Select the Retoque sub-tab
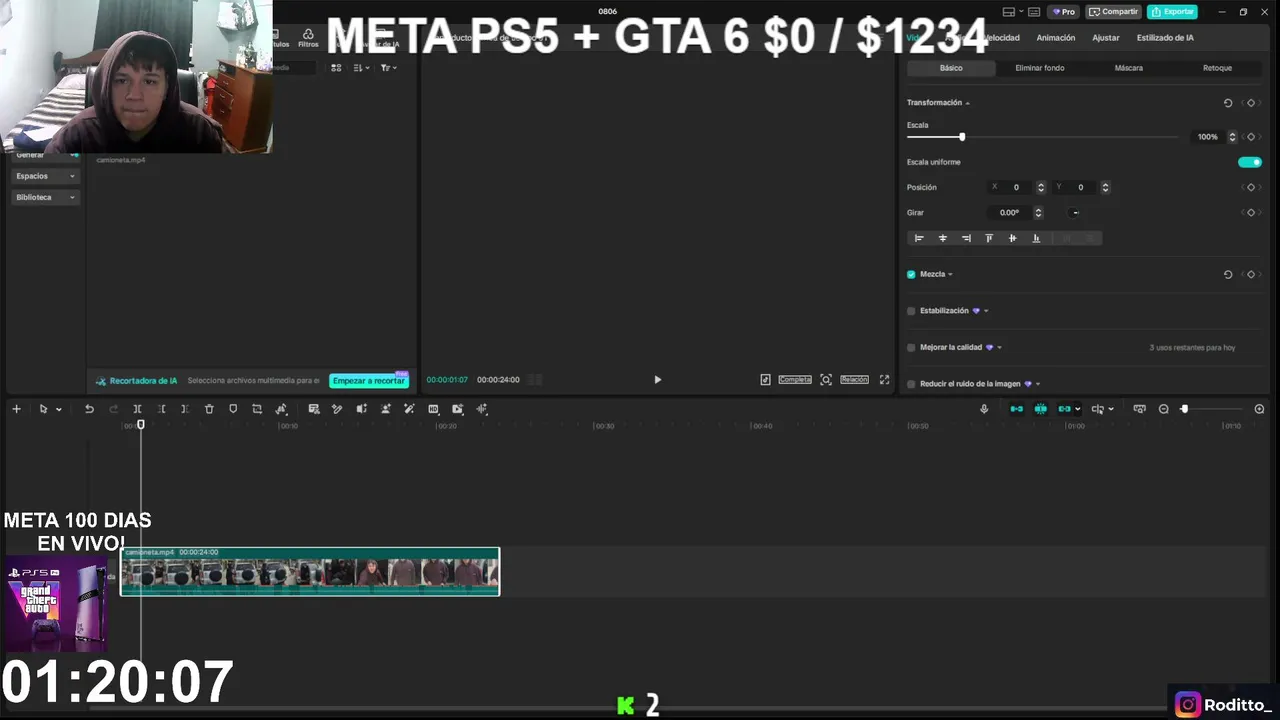 [x=1217, y=68]
